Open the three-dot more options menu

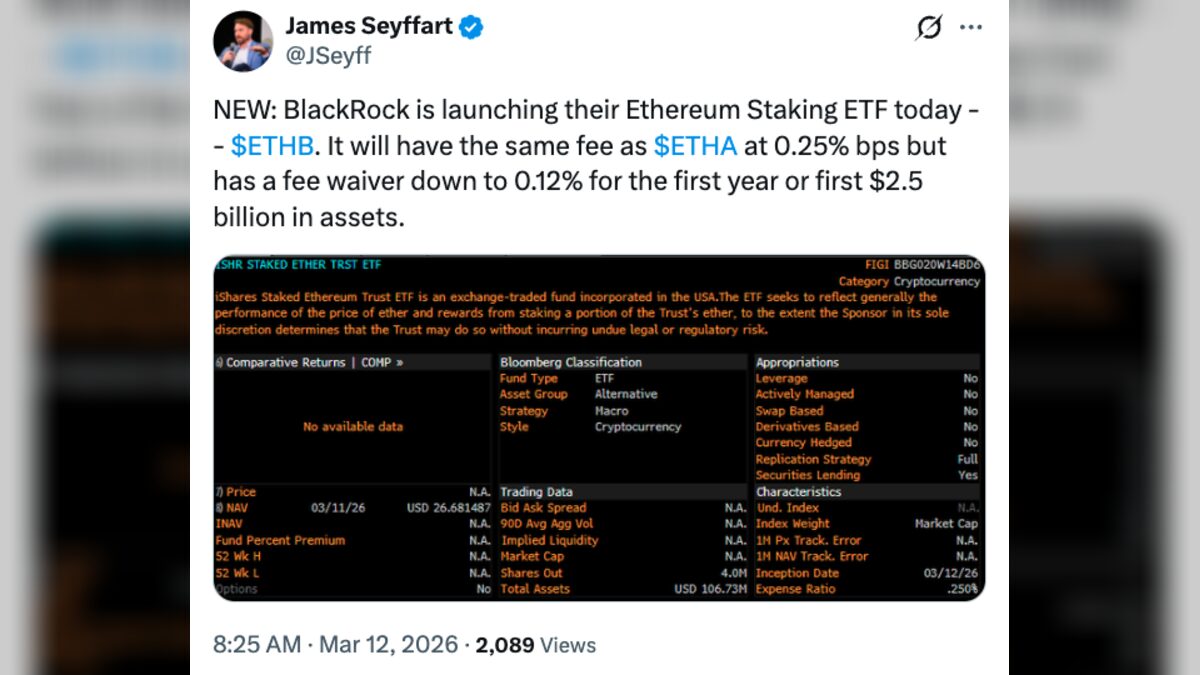pyautogui.click(x=970, y=28)
